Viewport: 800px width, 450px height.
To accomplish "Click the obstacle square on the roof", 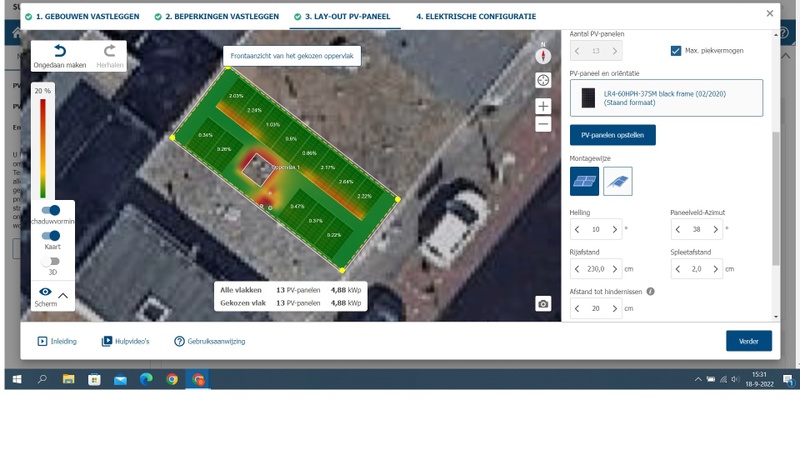I will 257,169.
